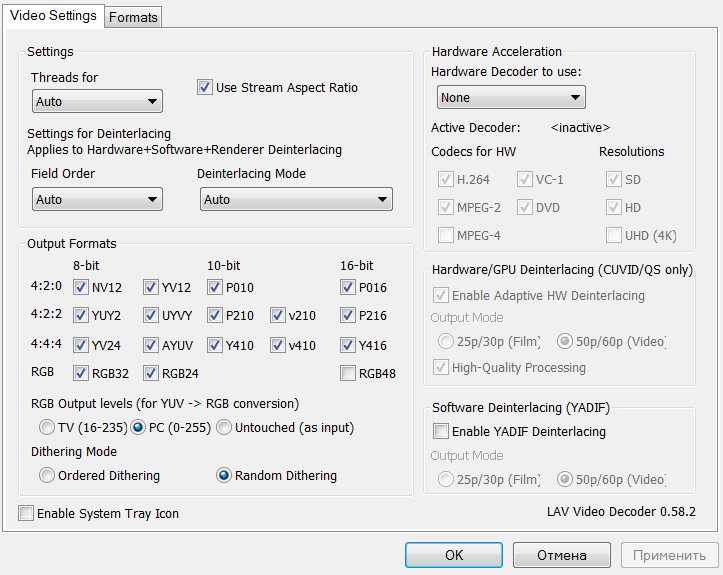Open the Threads for dropdown
723x575 pixels.
click(x=96, y=101)
